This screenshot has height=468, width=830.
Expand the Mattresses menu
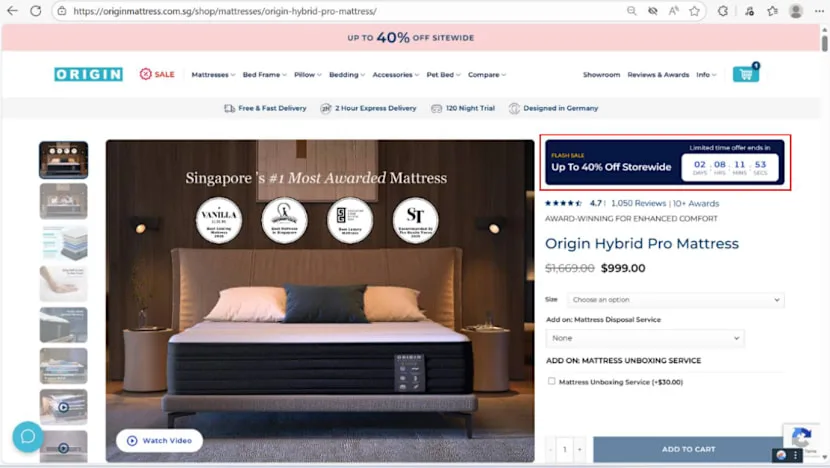point(213,75)
